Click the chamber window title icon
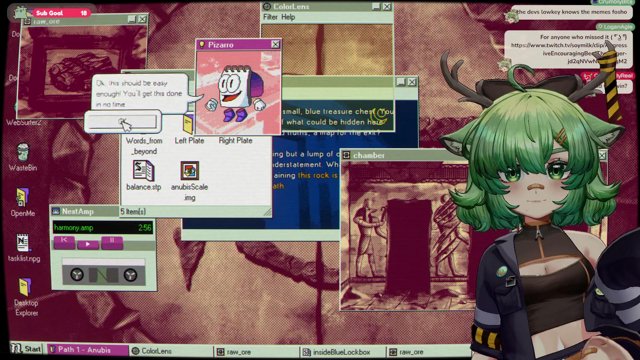 [346, 155]
